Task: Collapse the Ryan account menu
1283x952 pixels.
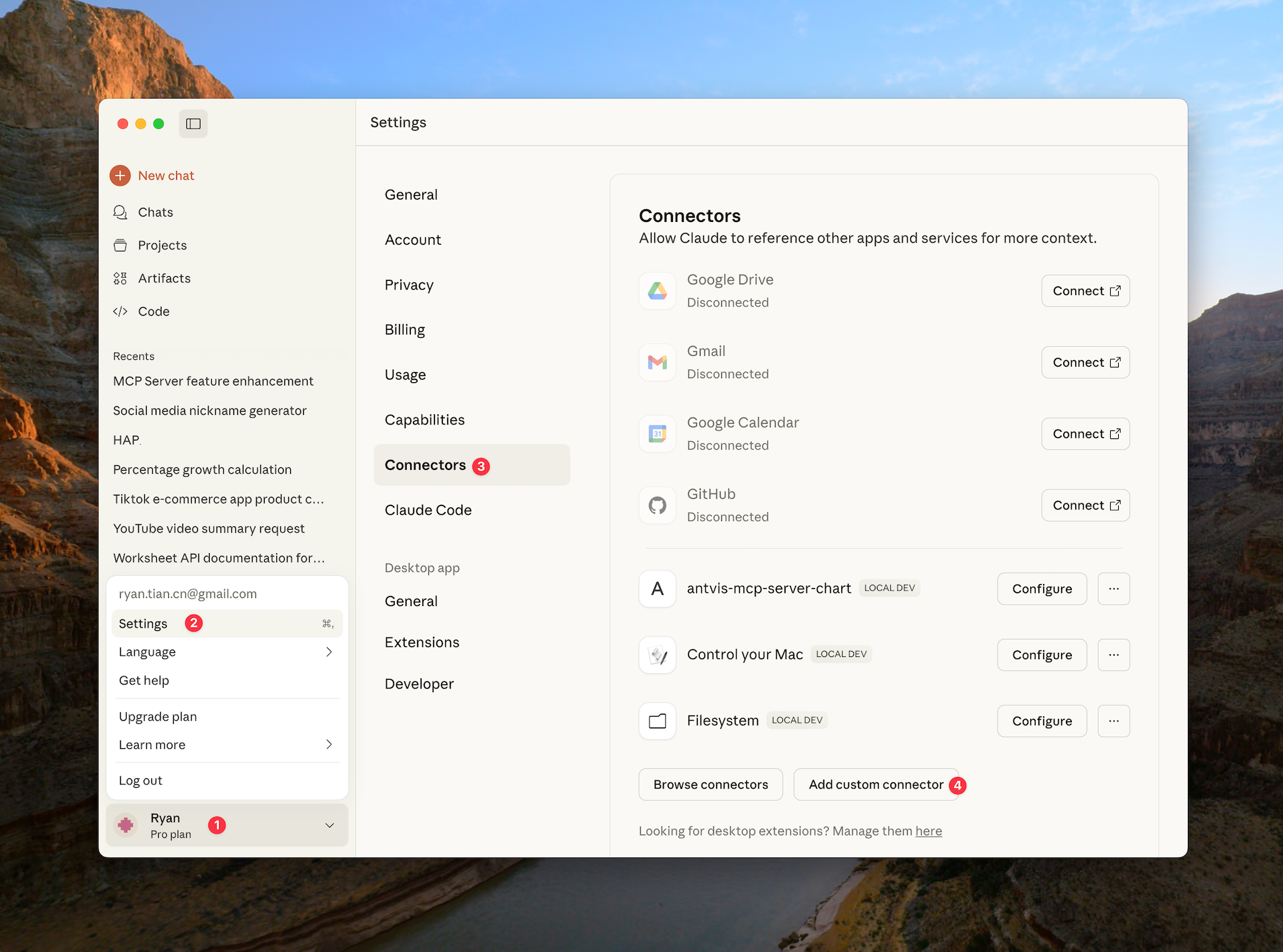Action: [329, 825]
